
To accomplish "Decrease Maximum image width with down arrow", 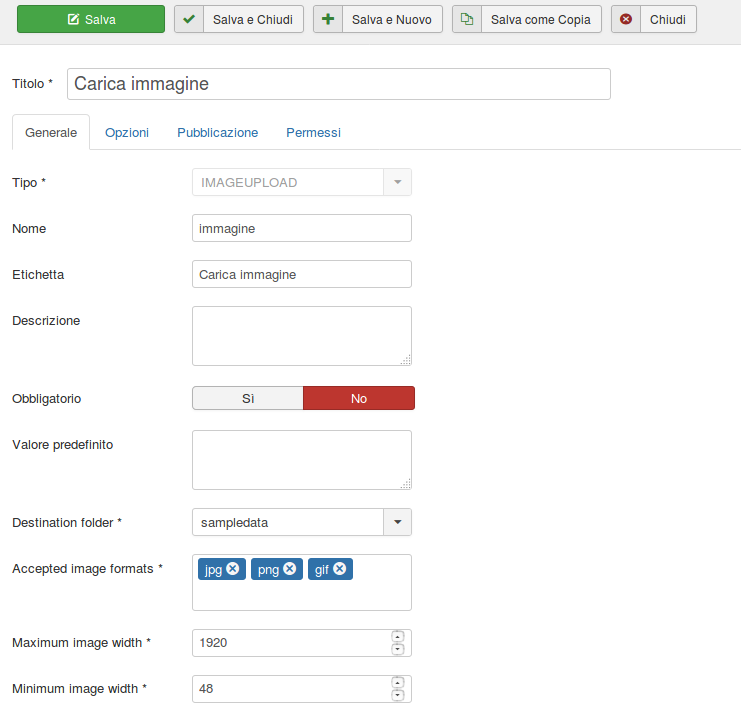I will click(398, 649).
